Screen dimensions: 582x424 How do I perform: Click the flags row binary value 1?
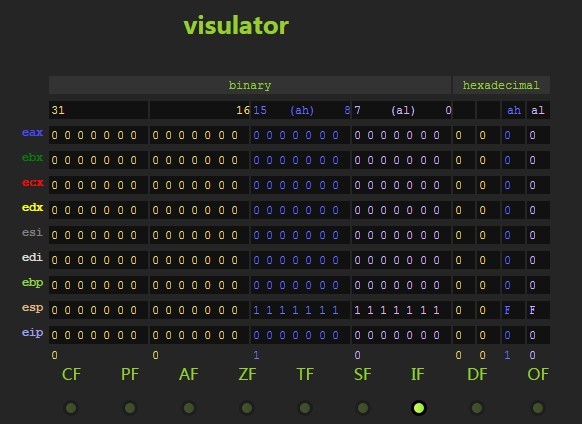[256, 355]
